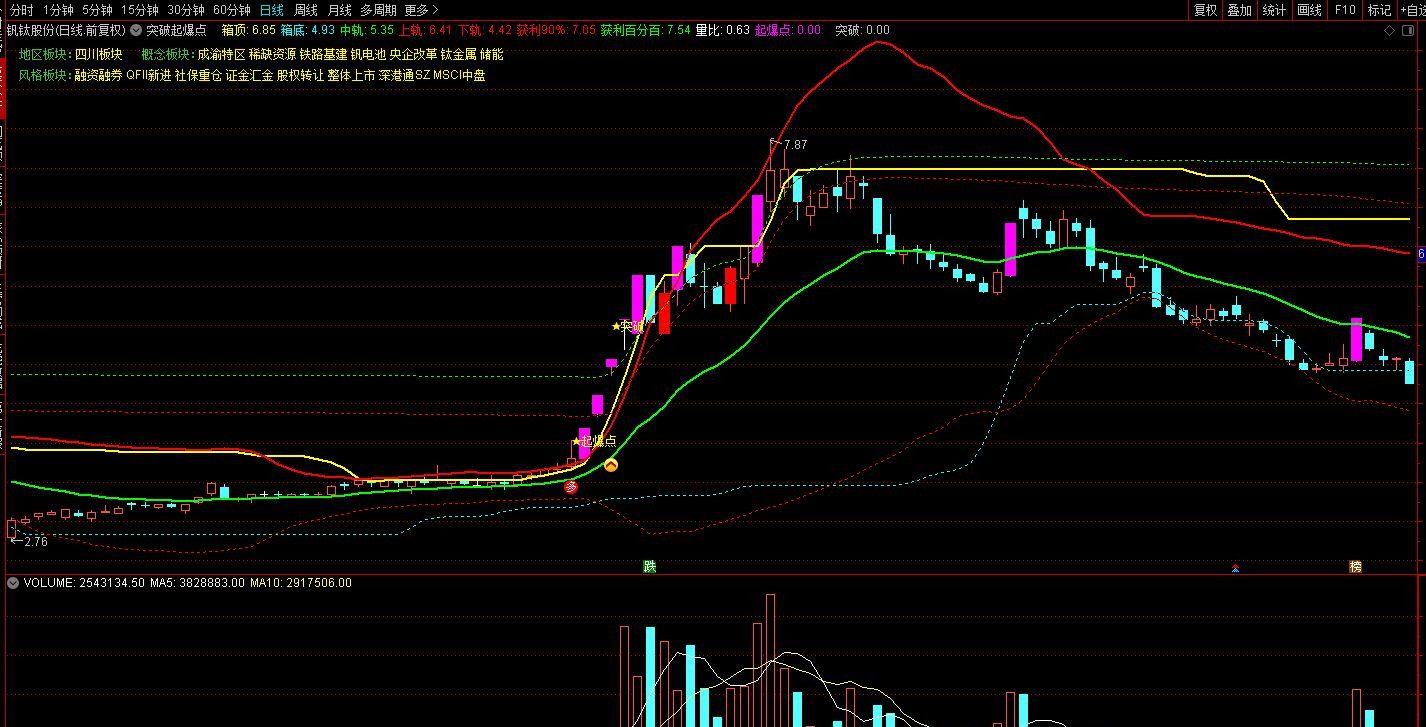Open F10 company information
1426x727 pixels.
tap(1345, 10)
